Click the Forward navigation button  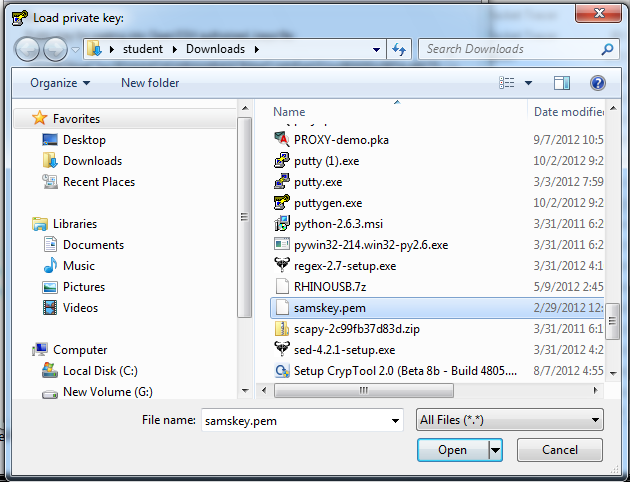(55, 49)
